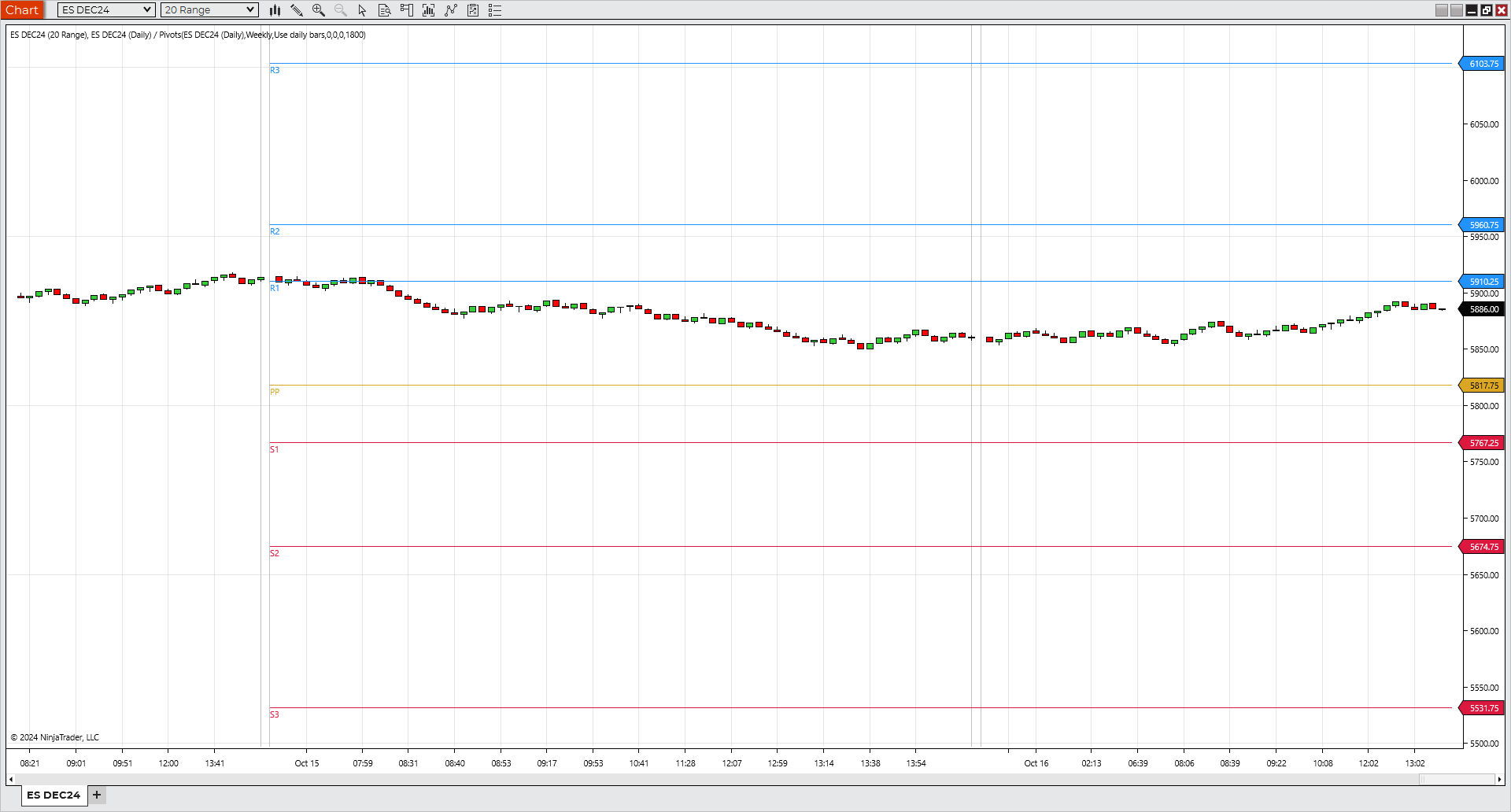Click the S2 price marker 5674.75
1511x812 pixels.
pyautogui.click(x=1482, y=547)
